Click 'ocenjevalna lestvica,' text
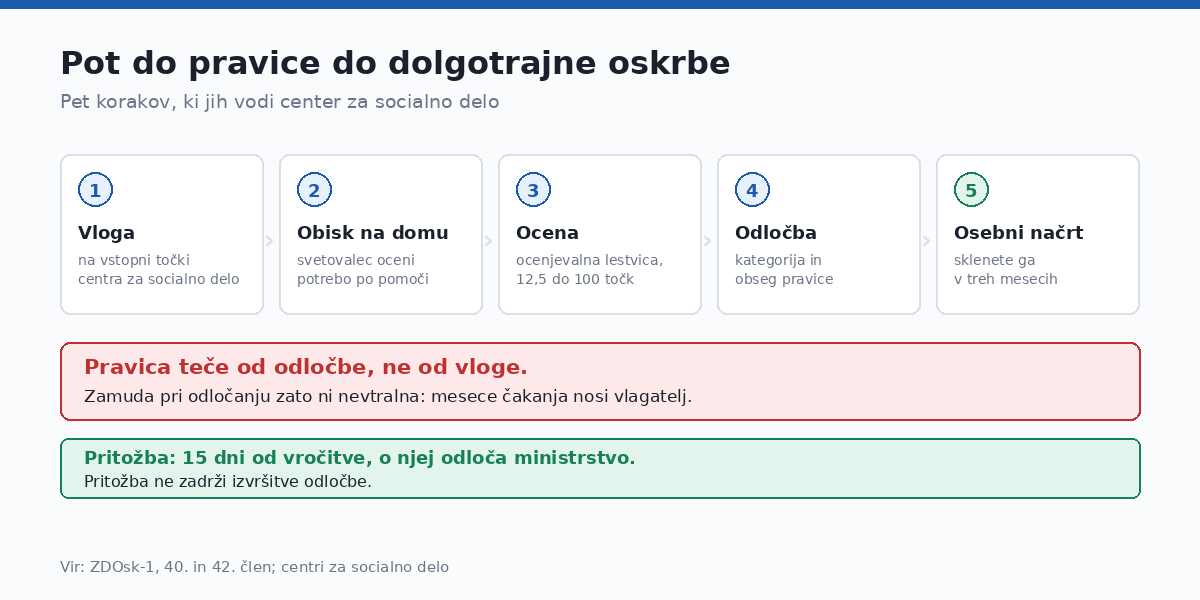1200x600 pixels. pos(590,260)
